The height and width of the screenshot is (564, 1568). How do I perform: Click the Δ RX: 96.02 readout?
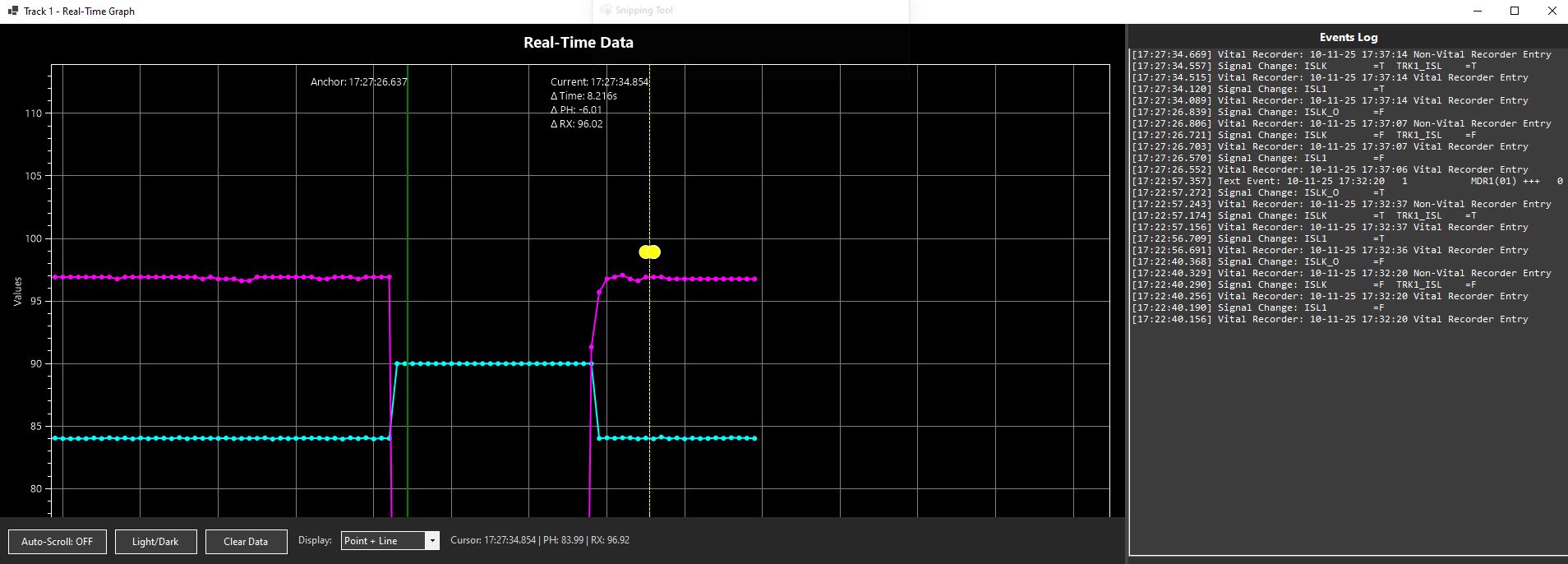[x=576, y=124]
